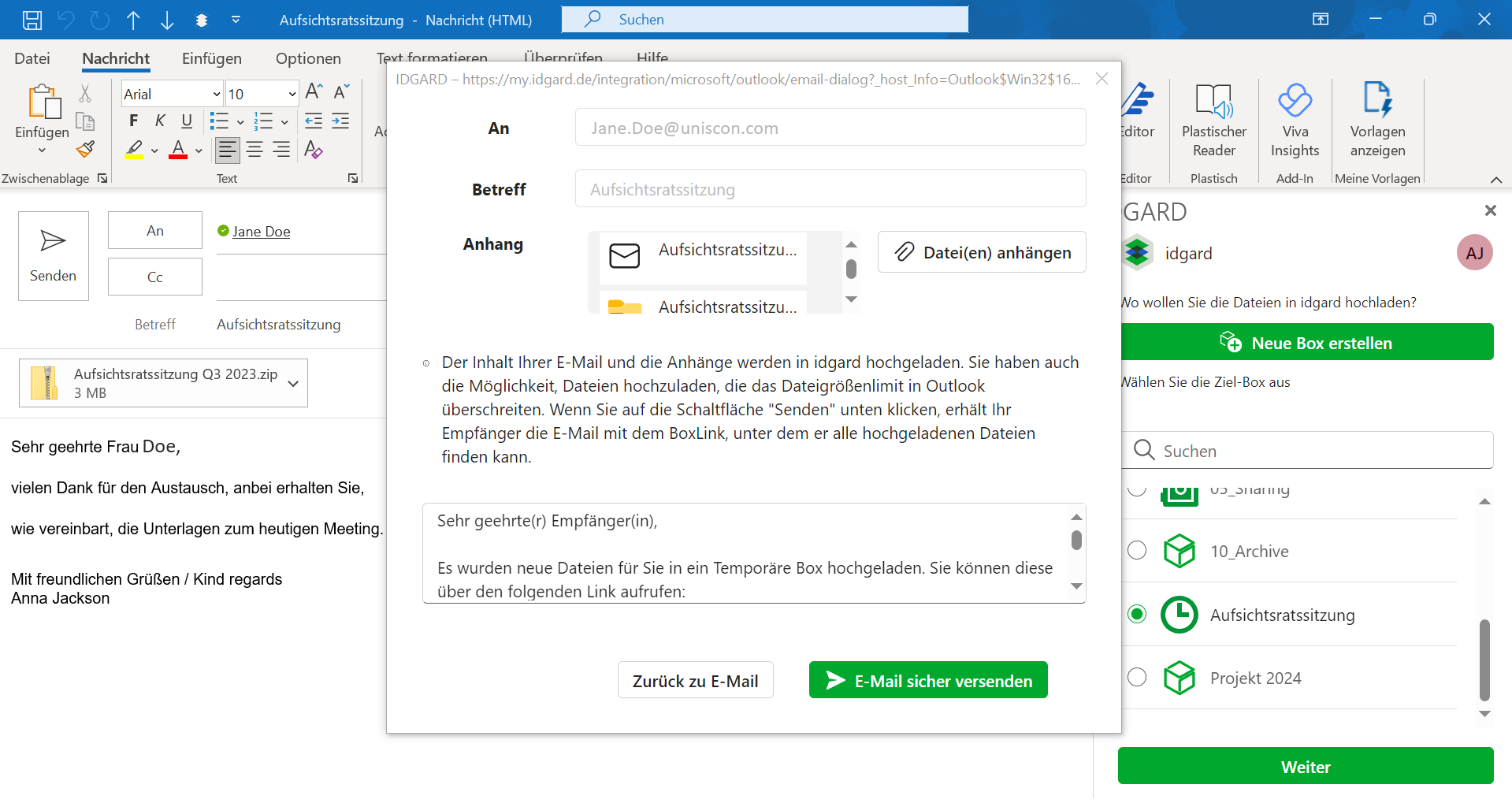The height and width of the screenshot is (803, 1512).
Task: Click Zurück zu E-Mail button
Action: [696, 680]
